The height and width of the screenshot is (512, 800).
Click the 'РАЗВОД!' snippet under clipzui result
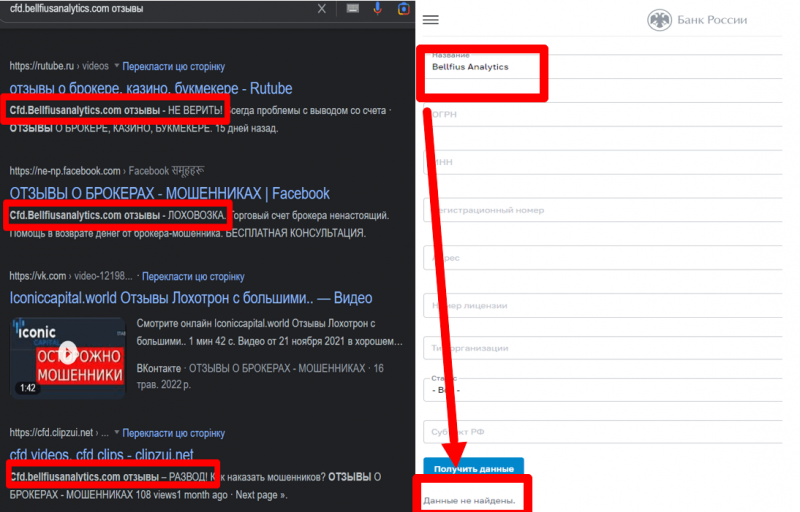click(188, 477)
